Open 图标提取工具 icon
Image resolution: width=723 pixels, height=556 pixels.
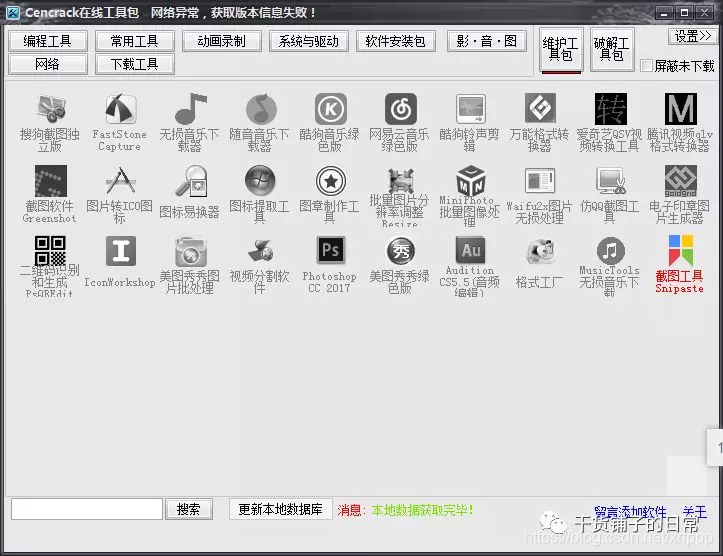[x=260, y=181]
